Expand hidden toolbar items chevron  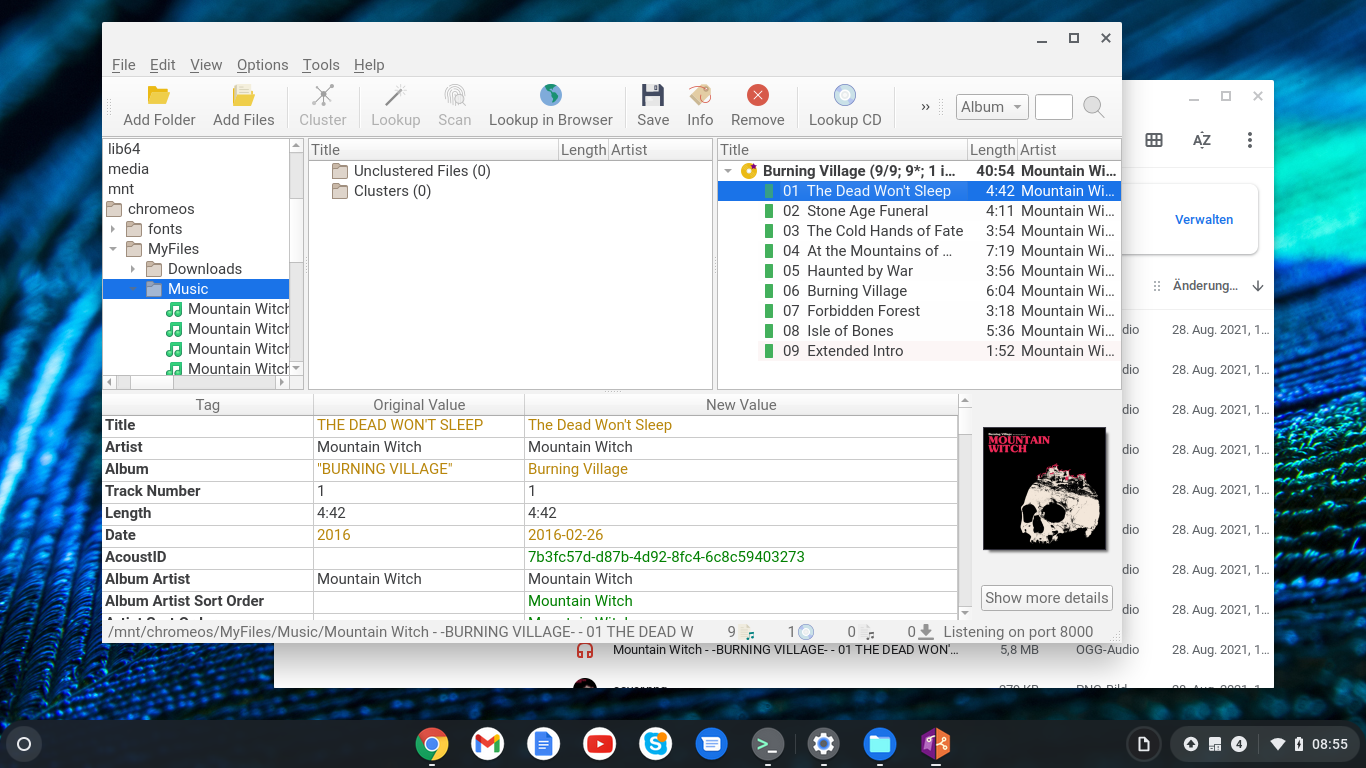[925, 107]
